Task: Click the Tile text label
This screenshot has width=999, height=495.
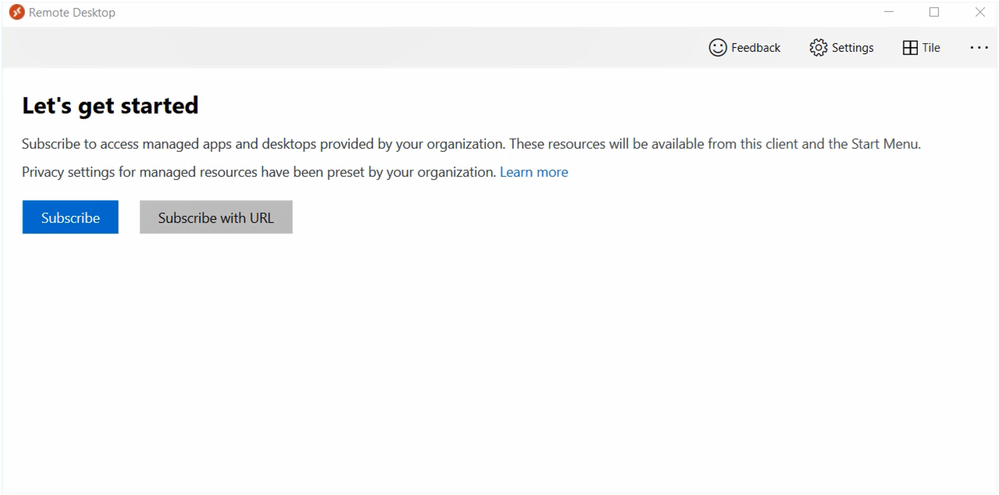Action: [931, 48]
